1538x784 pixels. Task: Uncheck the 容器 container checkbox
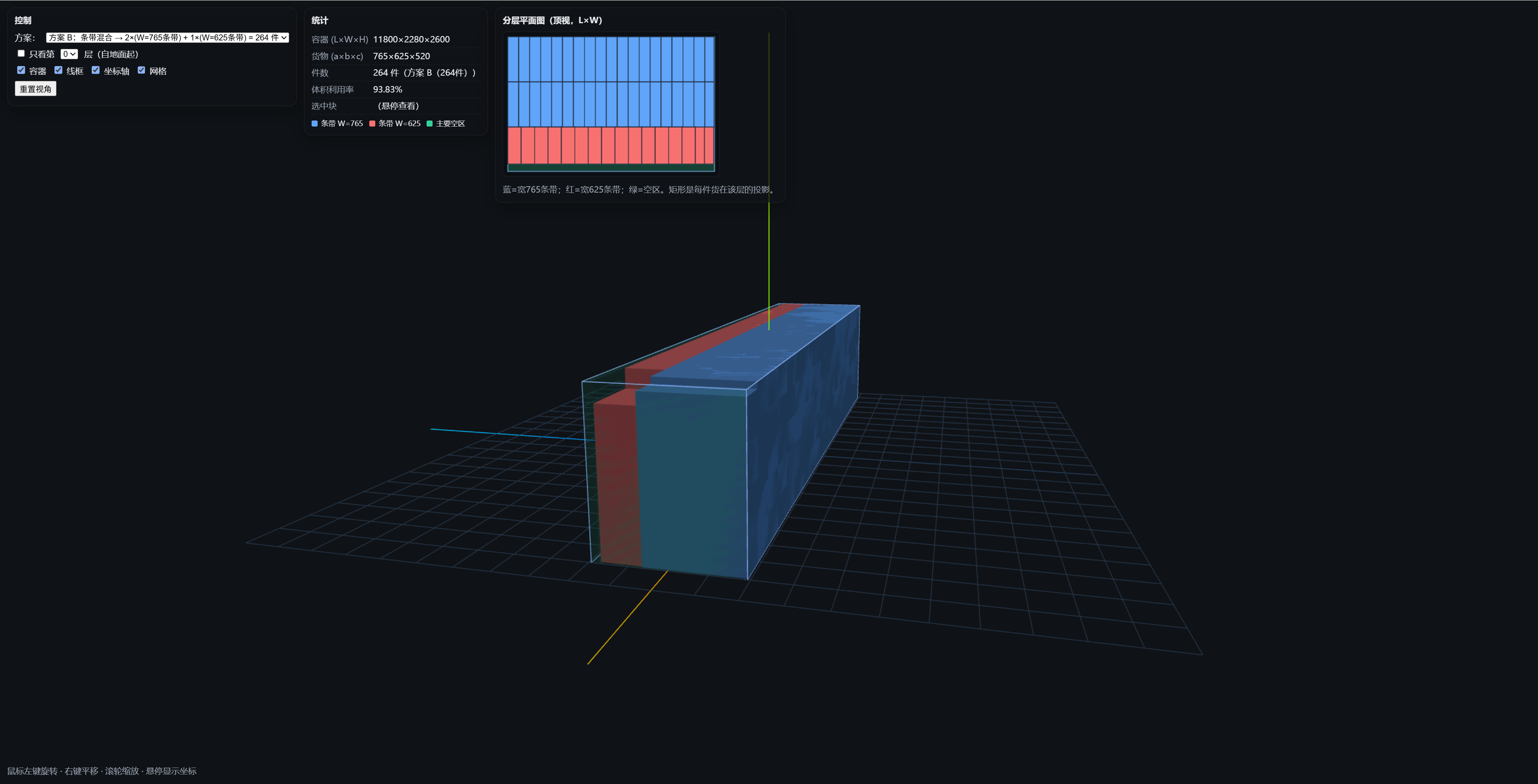tap(21, 70)
